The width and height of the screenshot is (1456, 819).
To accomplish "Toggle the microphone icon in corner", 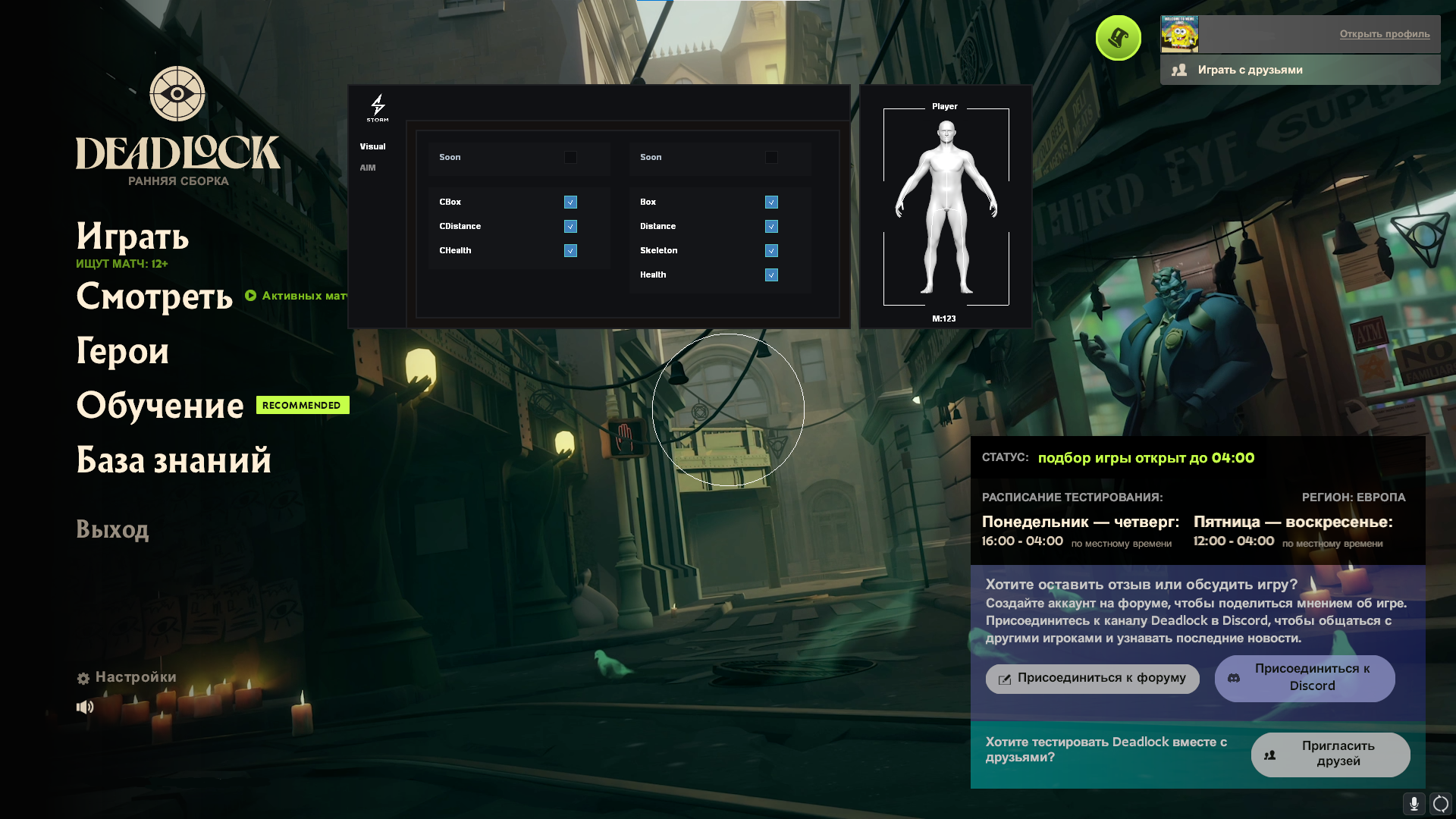I will 1414,804.
